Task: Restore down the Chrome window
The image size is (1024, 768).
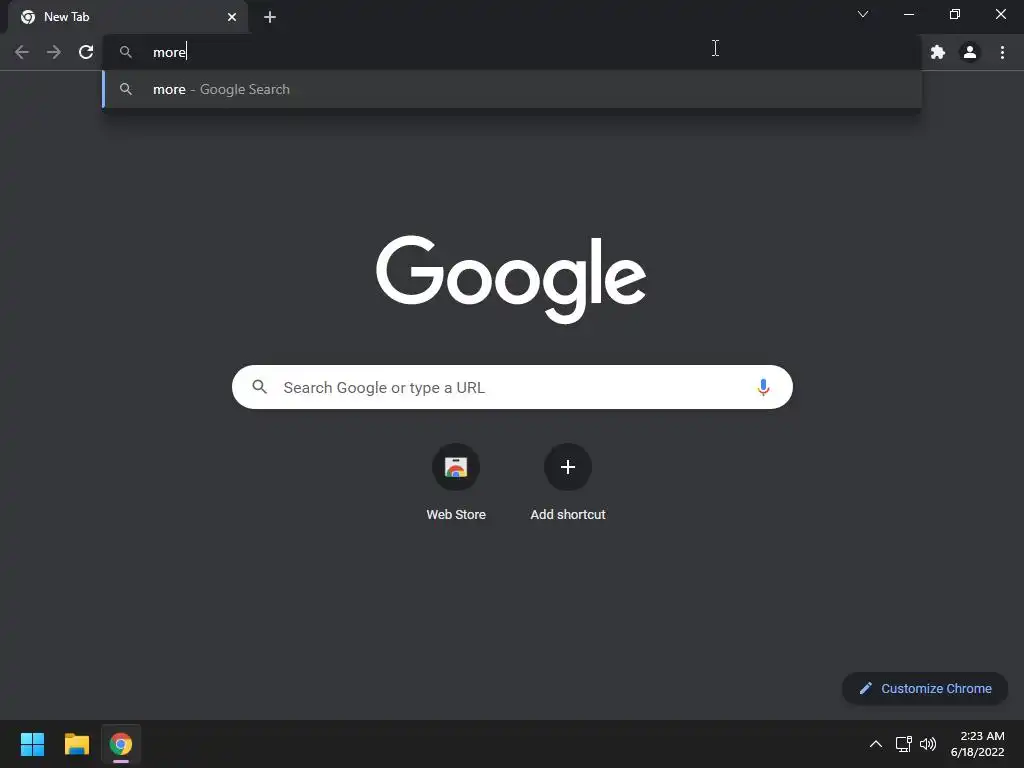Action: point(955,14)
